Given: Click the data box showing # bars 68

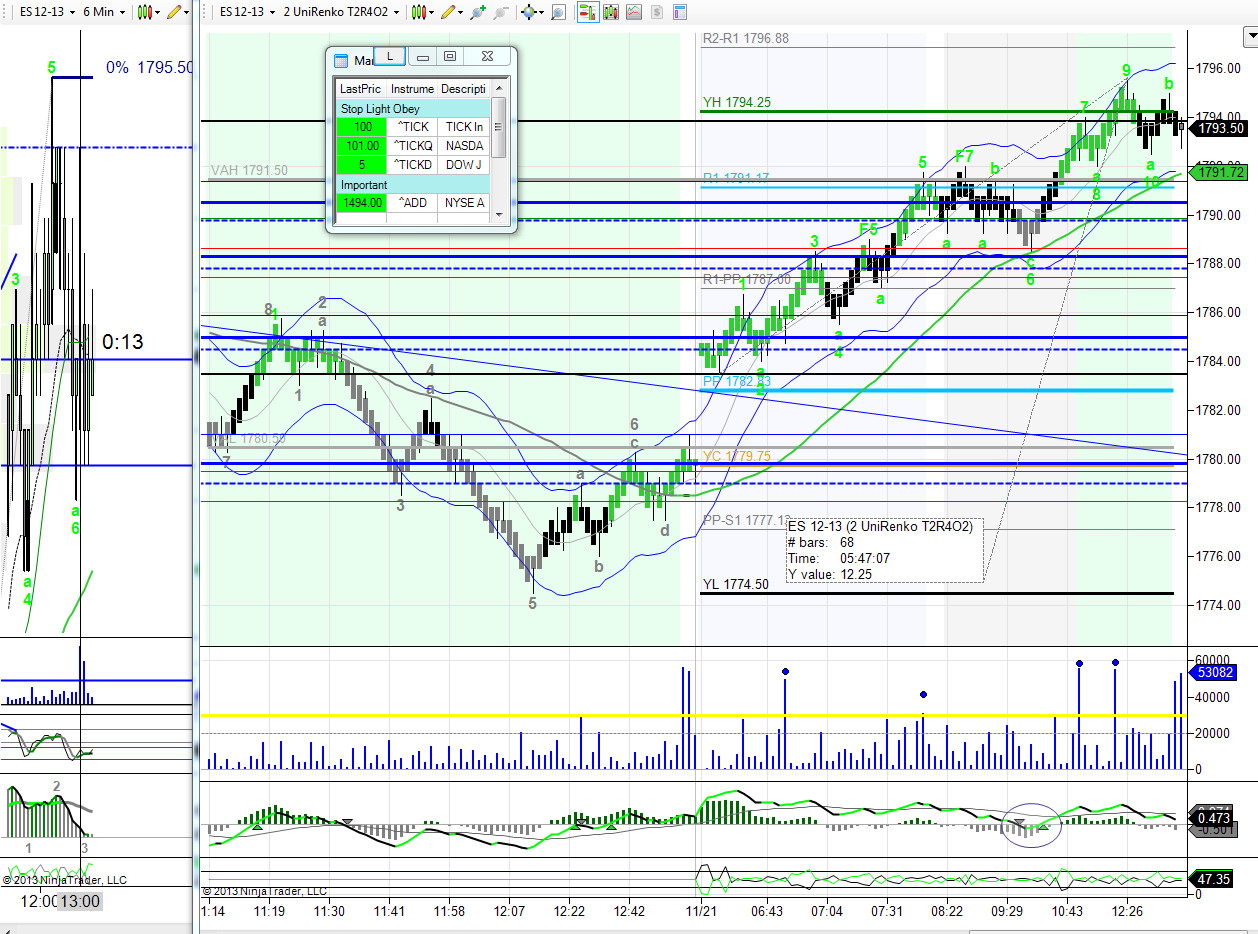Looking at the screenshot, I should tap(884, 549).
